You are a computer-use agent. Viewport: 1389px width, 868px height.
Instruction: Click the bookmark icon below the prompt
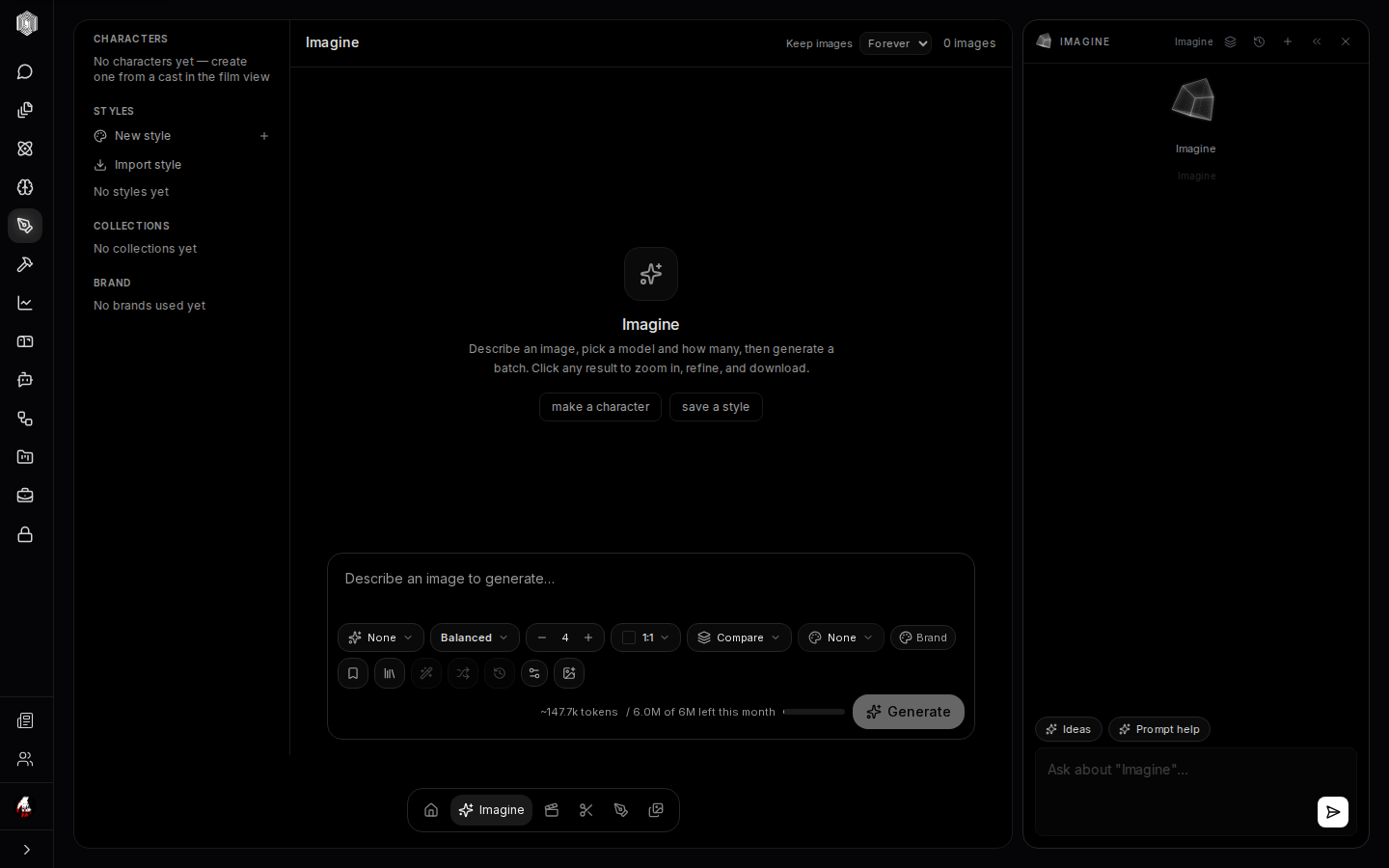click(353, 673)
